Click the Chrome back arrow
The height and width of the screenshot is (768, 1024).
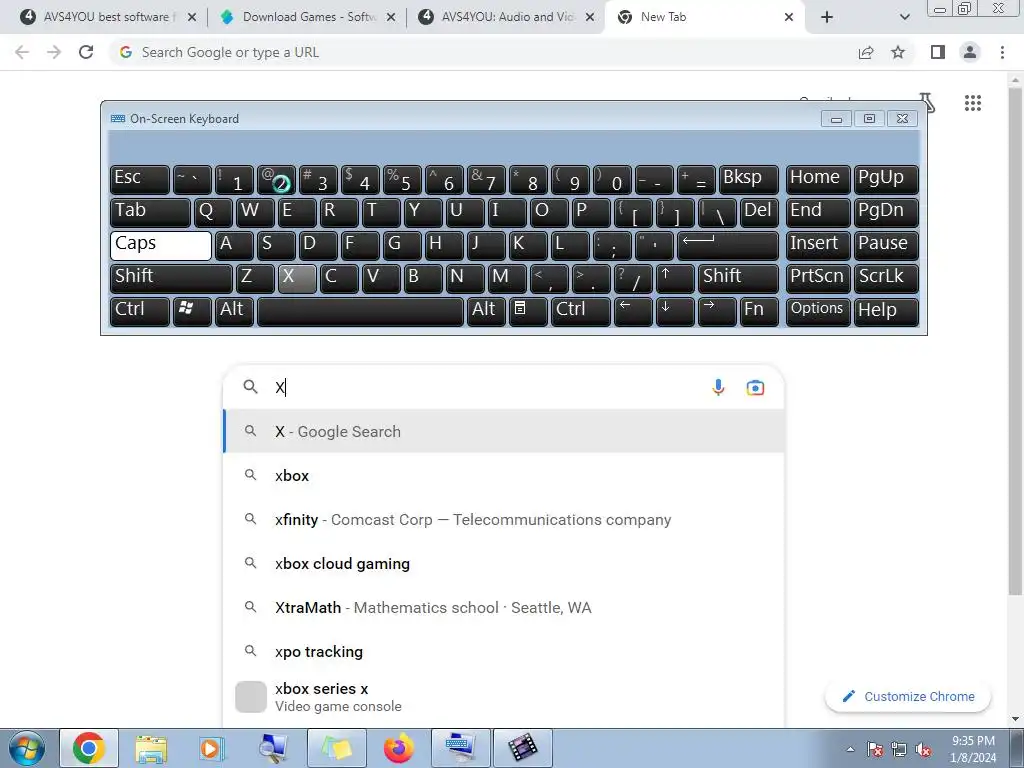22,52
